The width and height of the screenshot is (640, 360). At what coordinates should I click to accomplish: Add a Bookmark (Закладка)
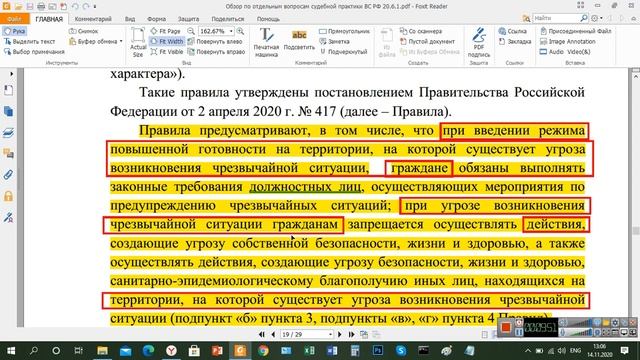coord(515,41)
